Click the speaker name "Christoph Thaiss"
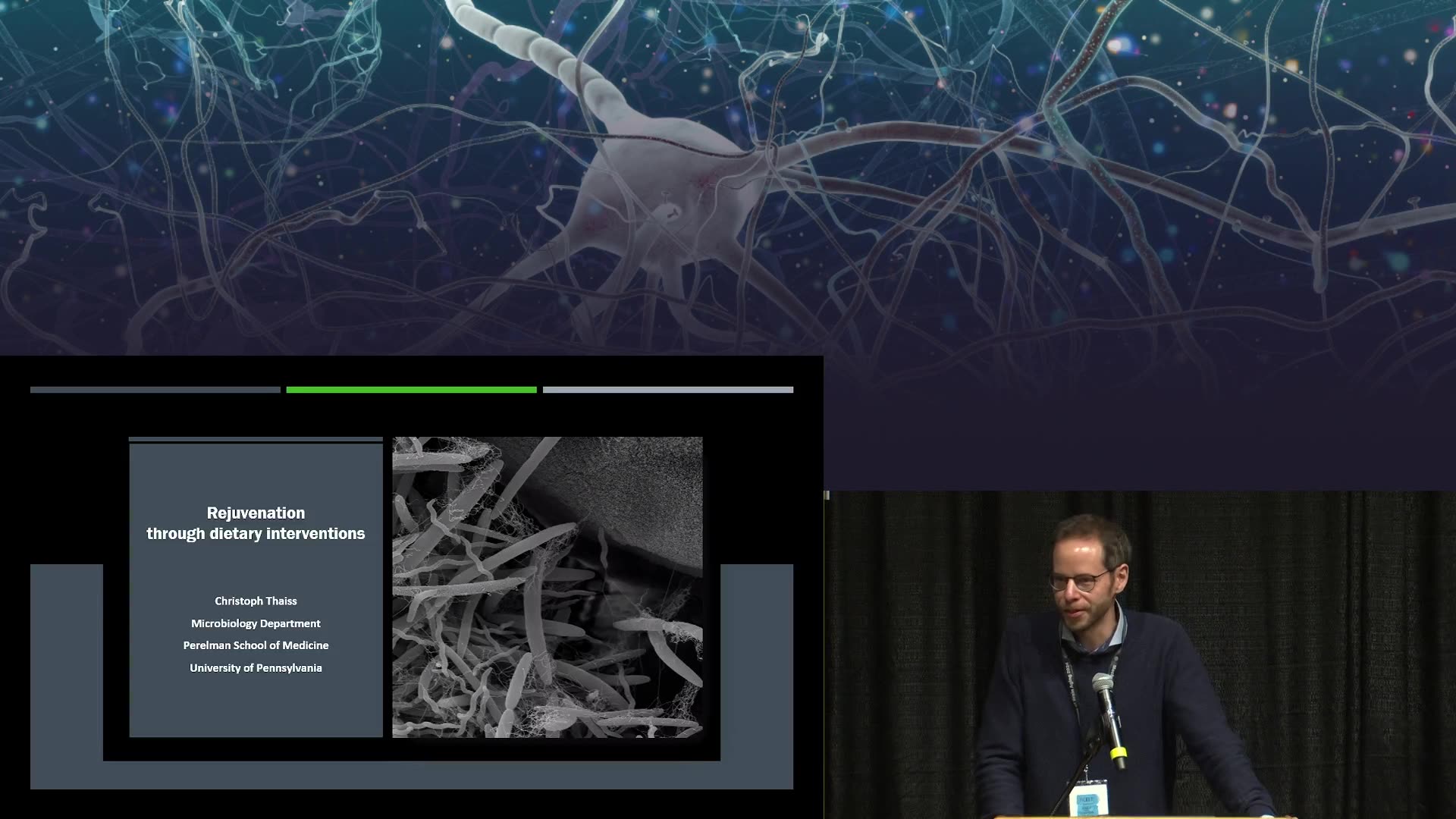 [x=256, y=601]
